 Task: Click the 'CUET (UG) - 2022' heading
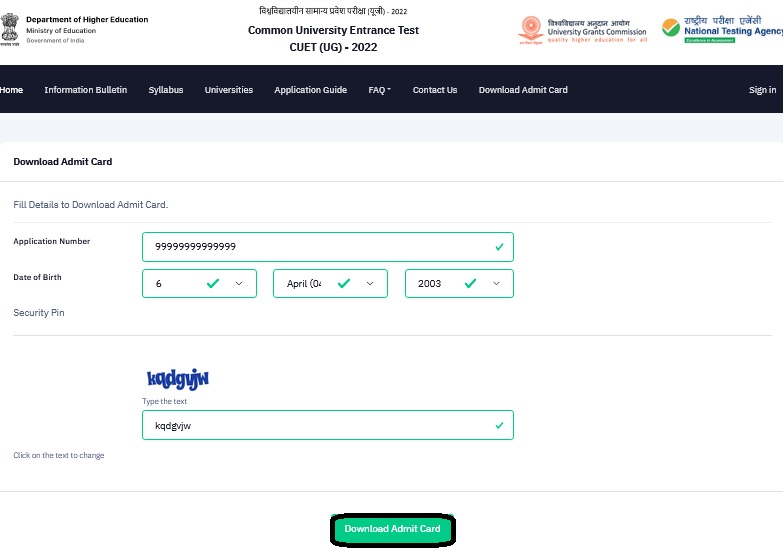[x=333, y=47]
